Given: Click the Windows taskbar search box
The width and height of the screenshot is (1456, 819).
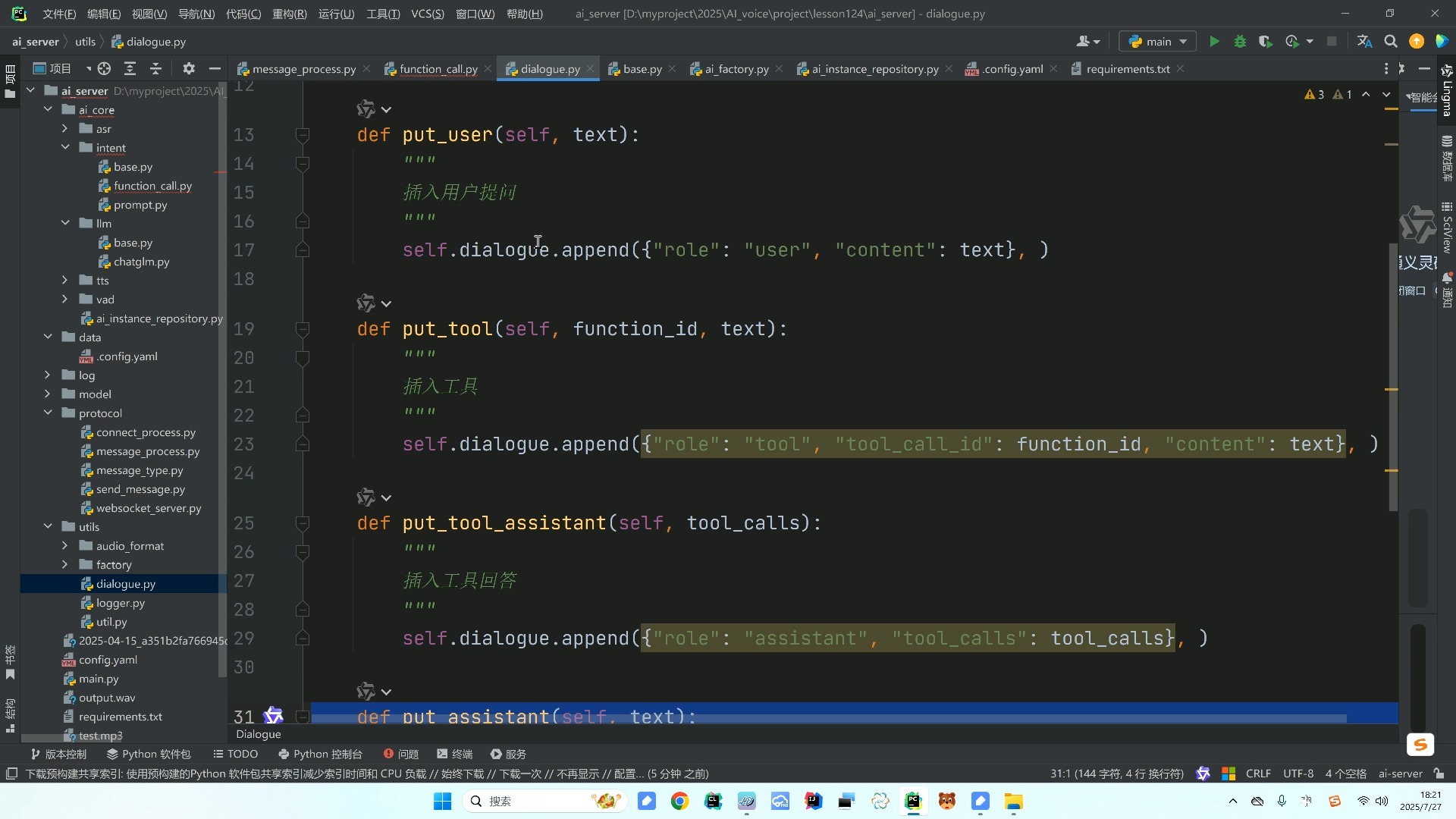Looking at the screenshot, I should tap(544, 801).
